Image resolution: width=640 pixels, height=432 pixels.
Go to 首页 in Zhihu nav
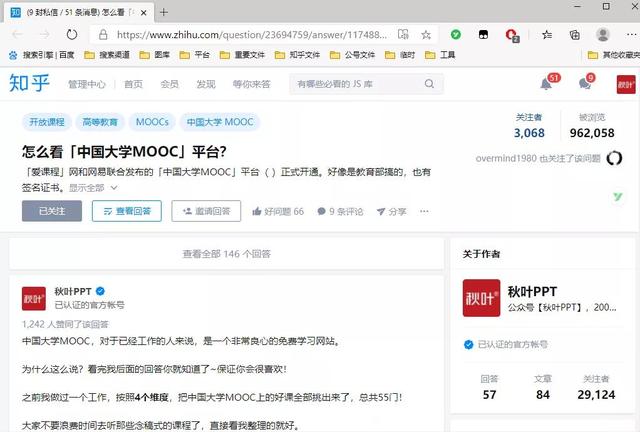tap(133, 84)
